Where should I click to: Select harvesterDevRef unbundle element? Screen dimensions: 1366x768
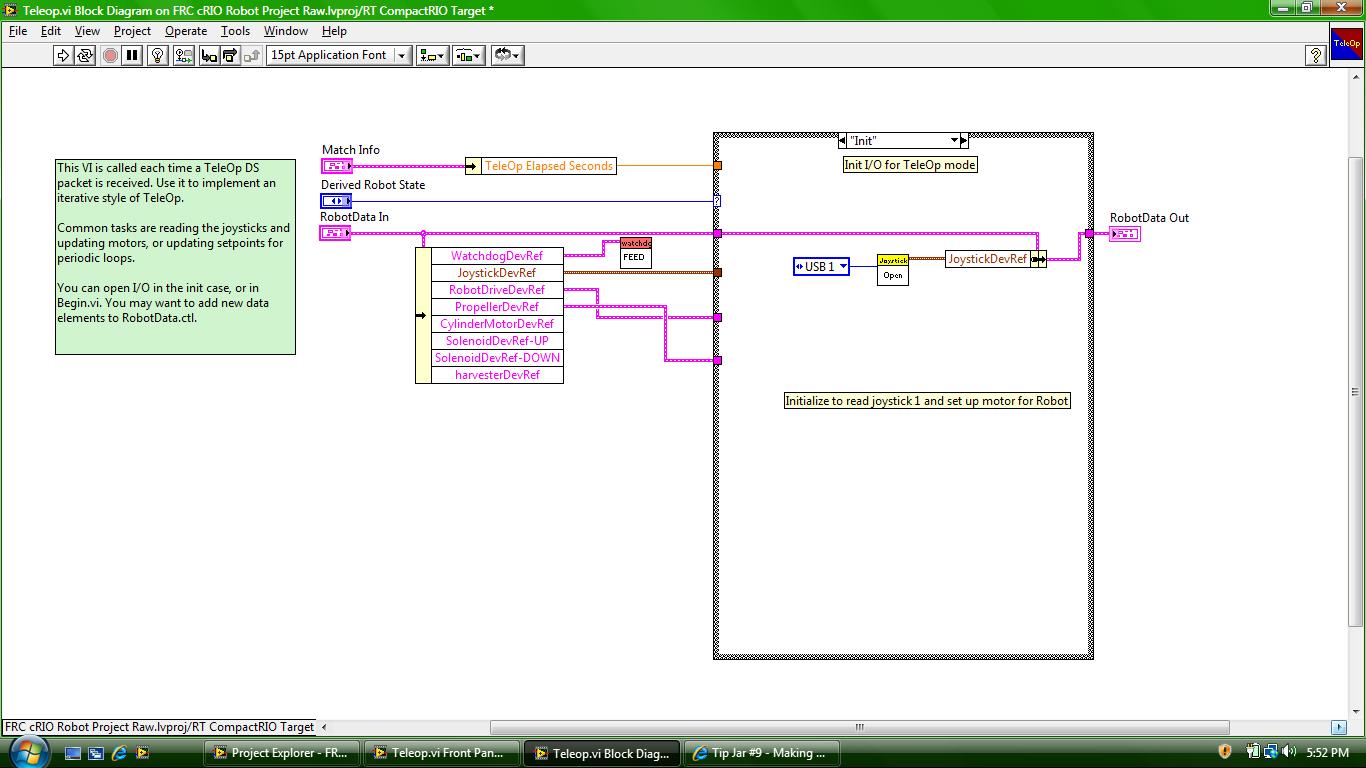[x=497, y=375]
